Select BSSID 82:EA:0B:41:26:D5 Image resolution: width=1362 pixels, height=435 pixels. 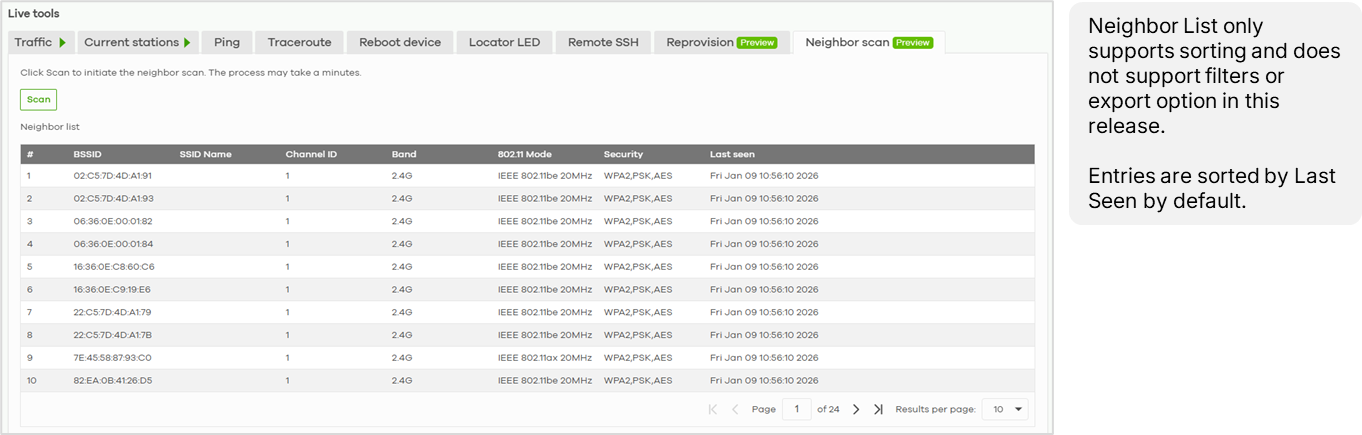tap(113, 380)
